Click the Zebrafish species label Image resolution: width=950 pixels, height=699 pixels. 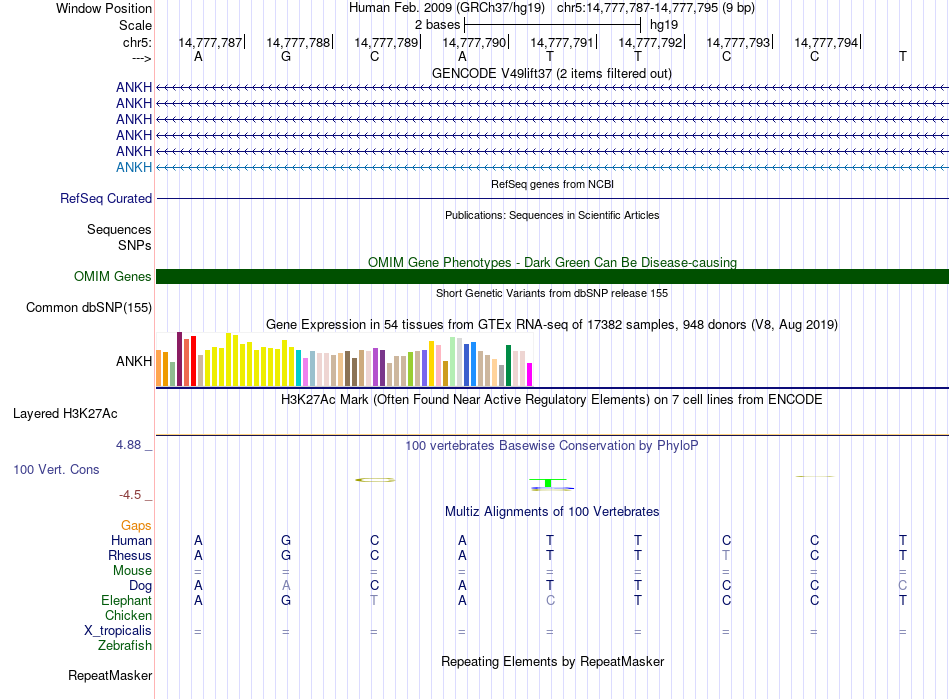(x=125, y=646)
